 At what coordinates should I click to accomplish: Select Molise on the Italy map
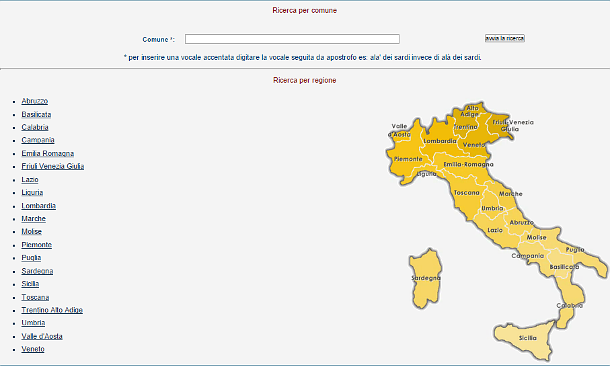click(536, 237)
